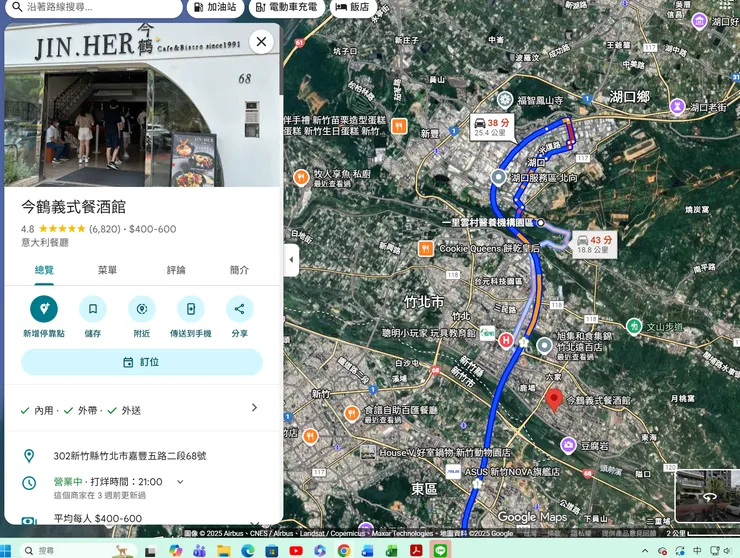
Task: Click the 福智鳳山寺 temple marker
Action: point(505,100)
